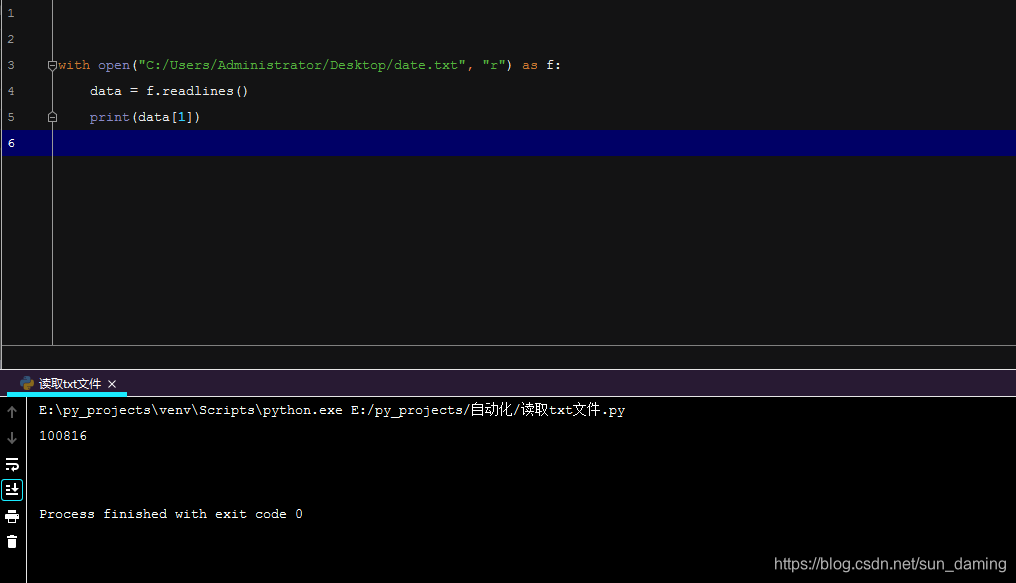The height and width of the screenshot is (583, 1016).
Task: Collapse the with-open code block on line 3
Action: tap(52, 64)
